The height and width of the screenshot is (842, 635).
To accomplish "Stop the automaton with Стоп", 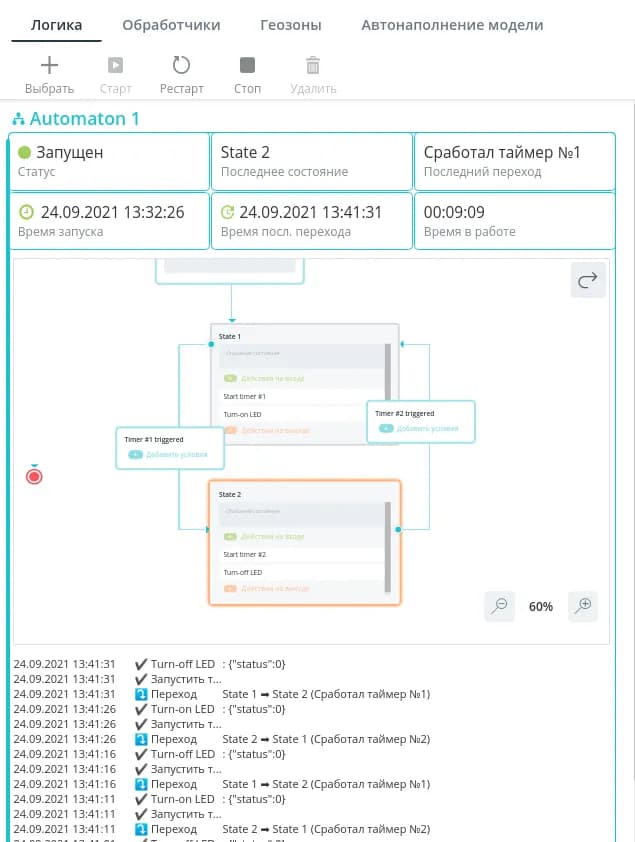I will tap(247, 66).
